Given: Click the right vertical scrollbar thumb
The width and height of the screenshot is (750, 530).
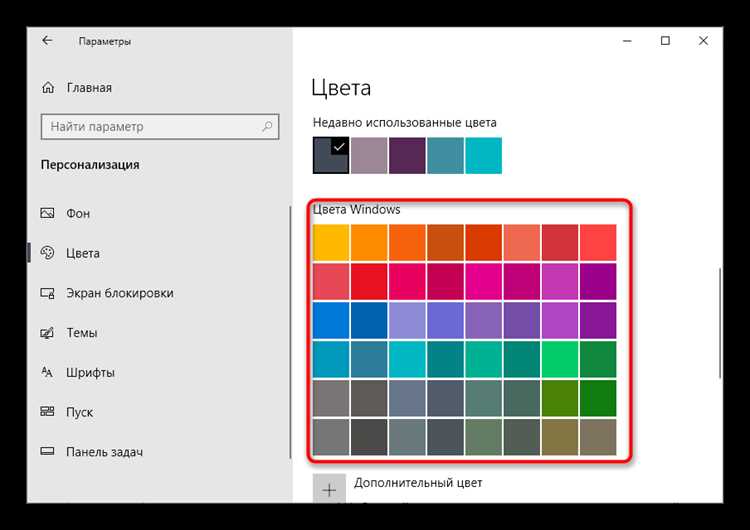Looking at the screenshot, I should coord(719,324).
